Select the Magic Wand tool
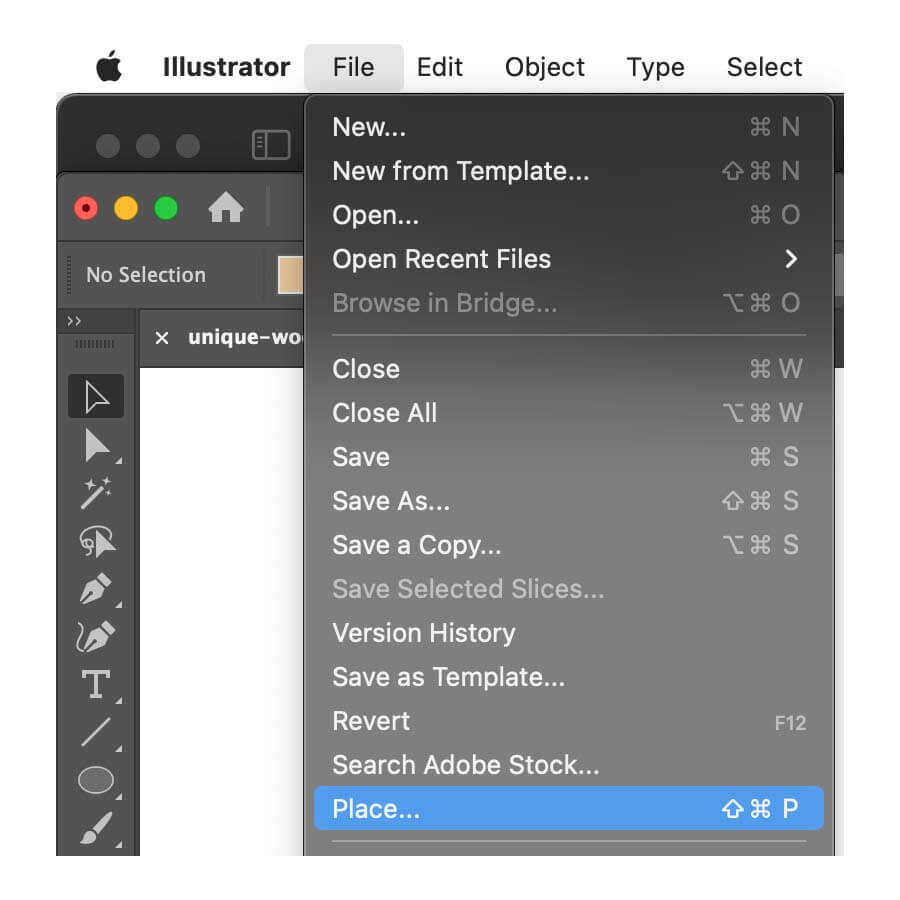900x900 pixels. pyautogui.click(x=96, y=493)
